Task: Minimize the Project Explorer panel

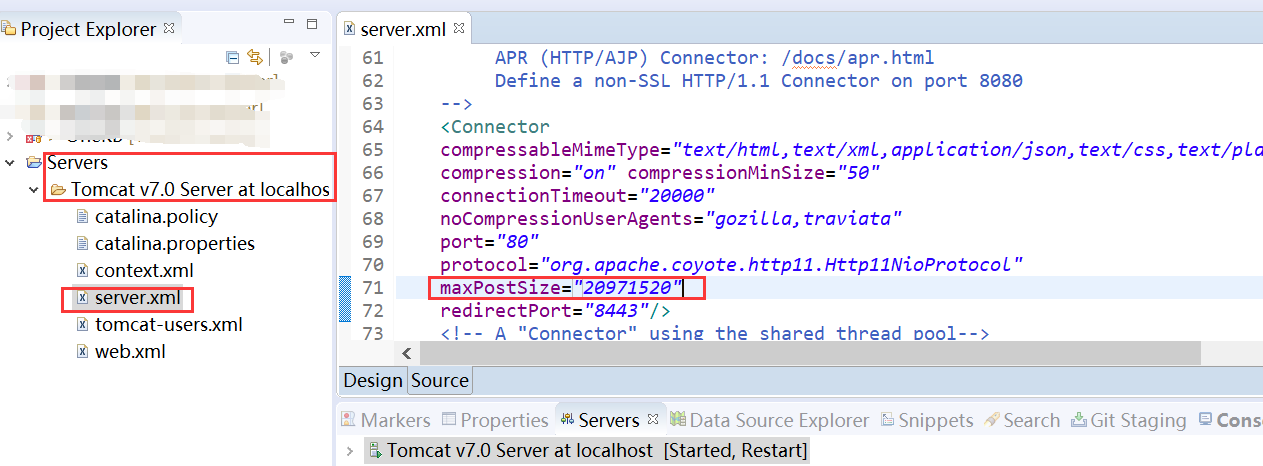Action: (289, 23)
